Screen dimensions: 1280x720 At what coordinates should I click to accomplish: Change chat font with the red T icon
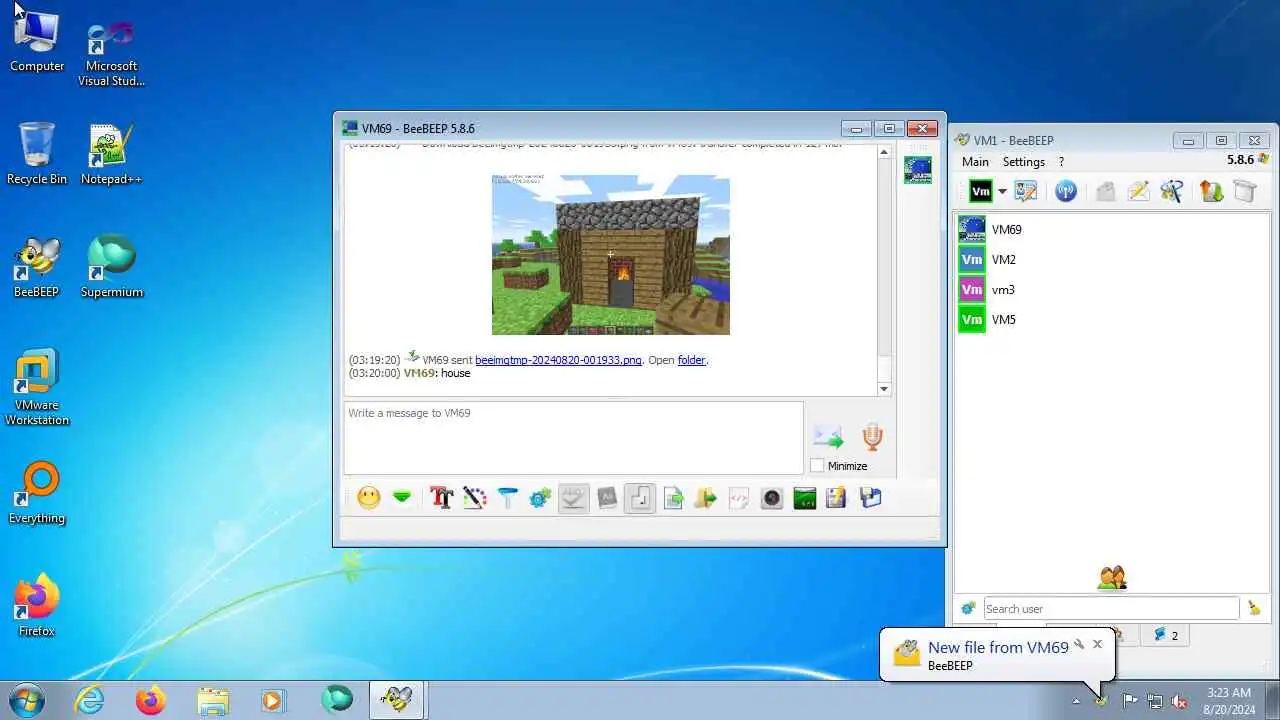coord(441,498)
